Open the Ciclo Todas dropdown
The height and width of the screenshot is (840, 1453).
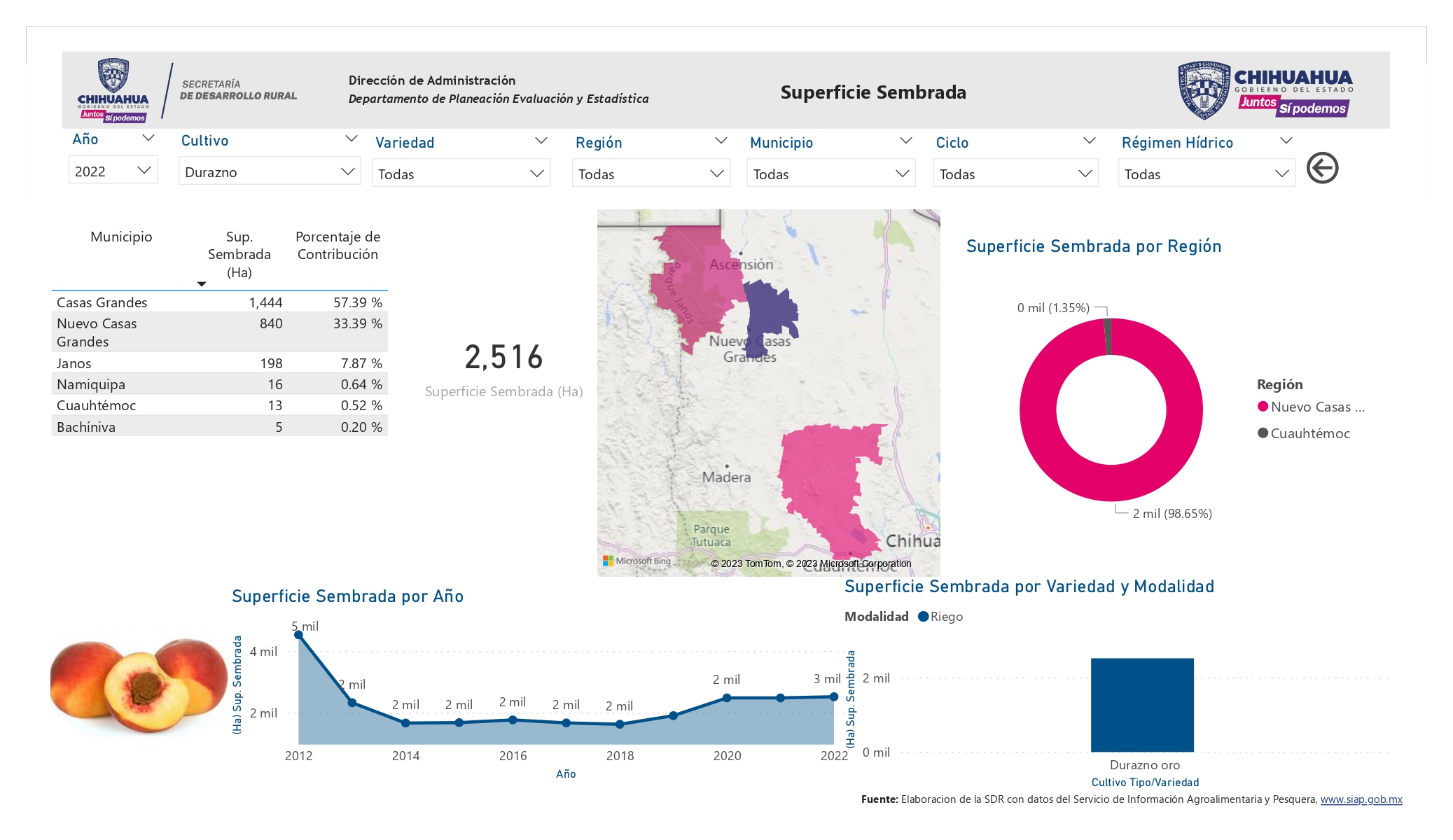(1015, 174)
